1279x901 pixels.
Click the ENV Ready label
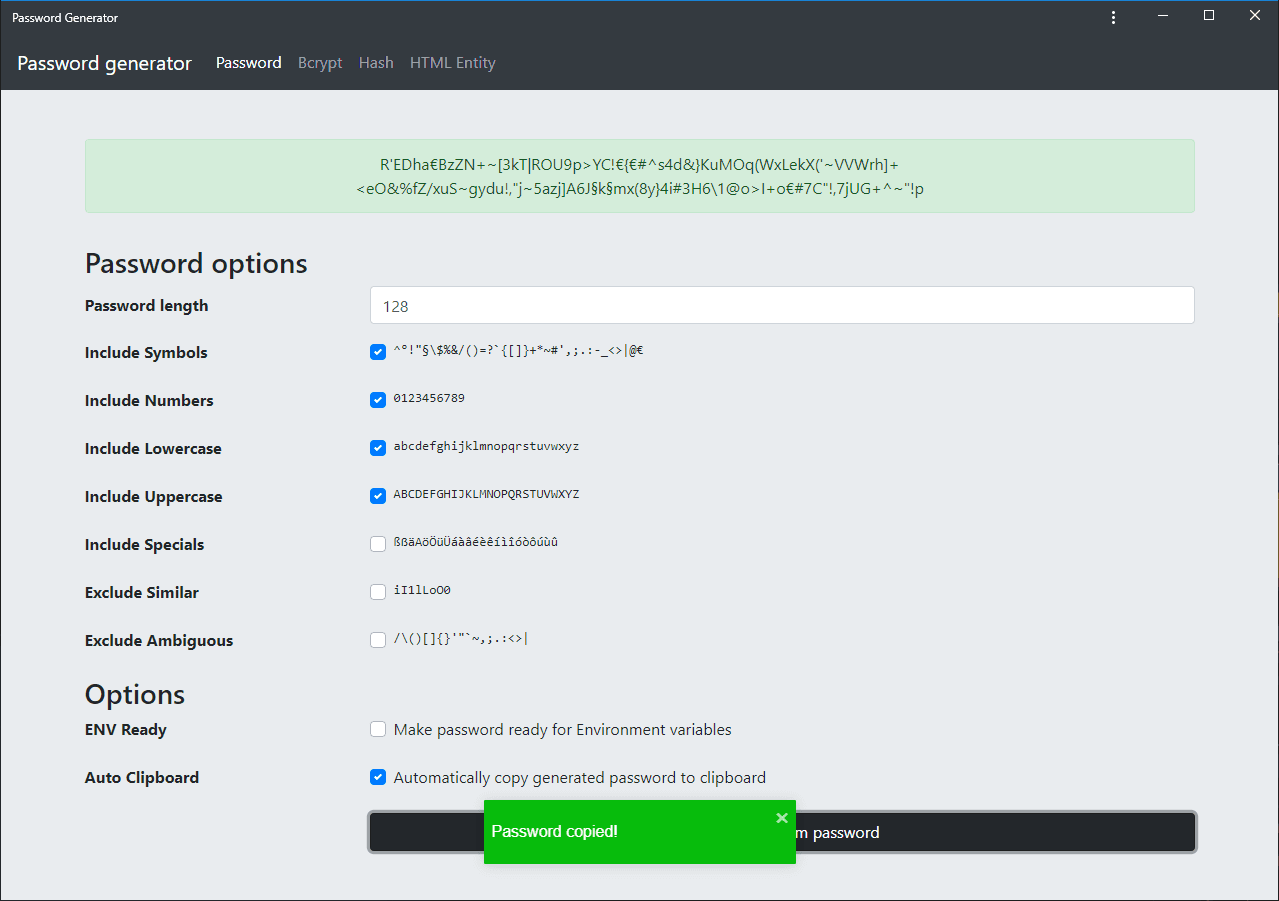[126, 730]
